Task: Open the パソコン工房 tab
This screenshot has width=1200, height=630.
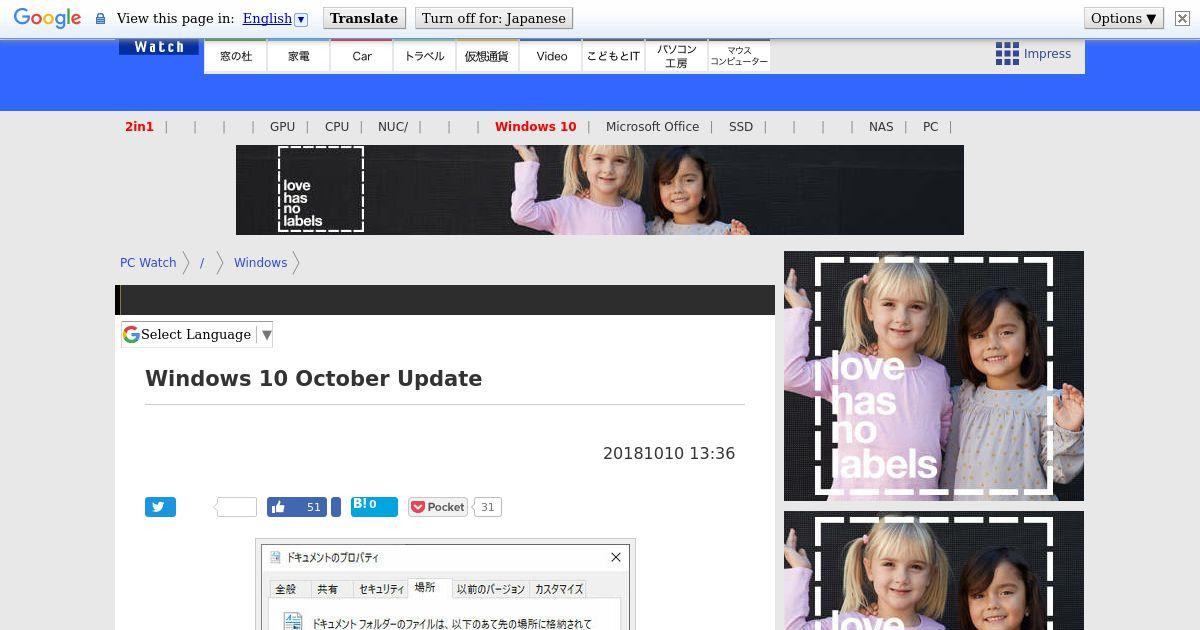Action: click(x=676, y=56)
